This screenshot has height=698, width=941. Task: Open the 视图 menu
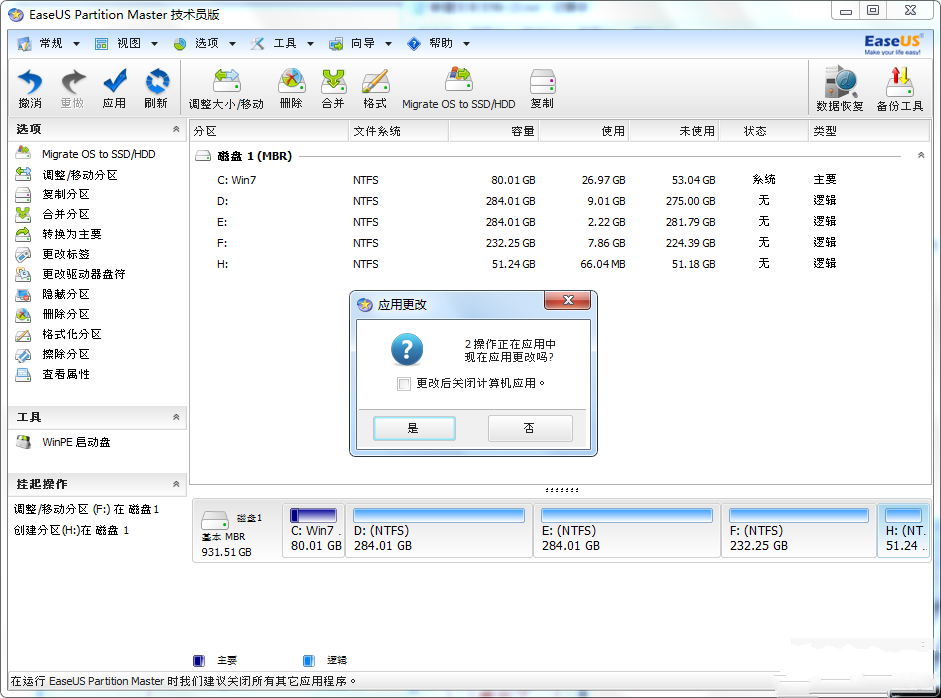tap(127, 43)
